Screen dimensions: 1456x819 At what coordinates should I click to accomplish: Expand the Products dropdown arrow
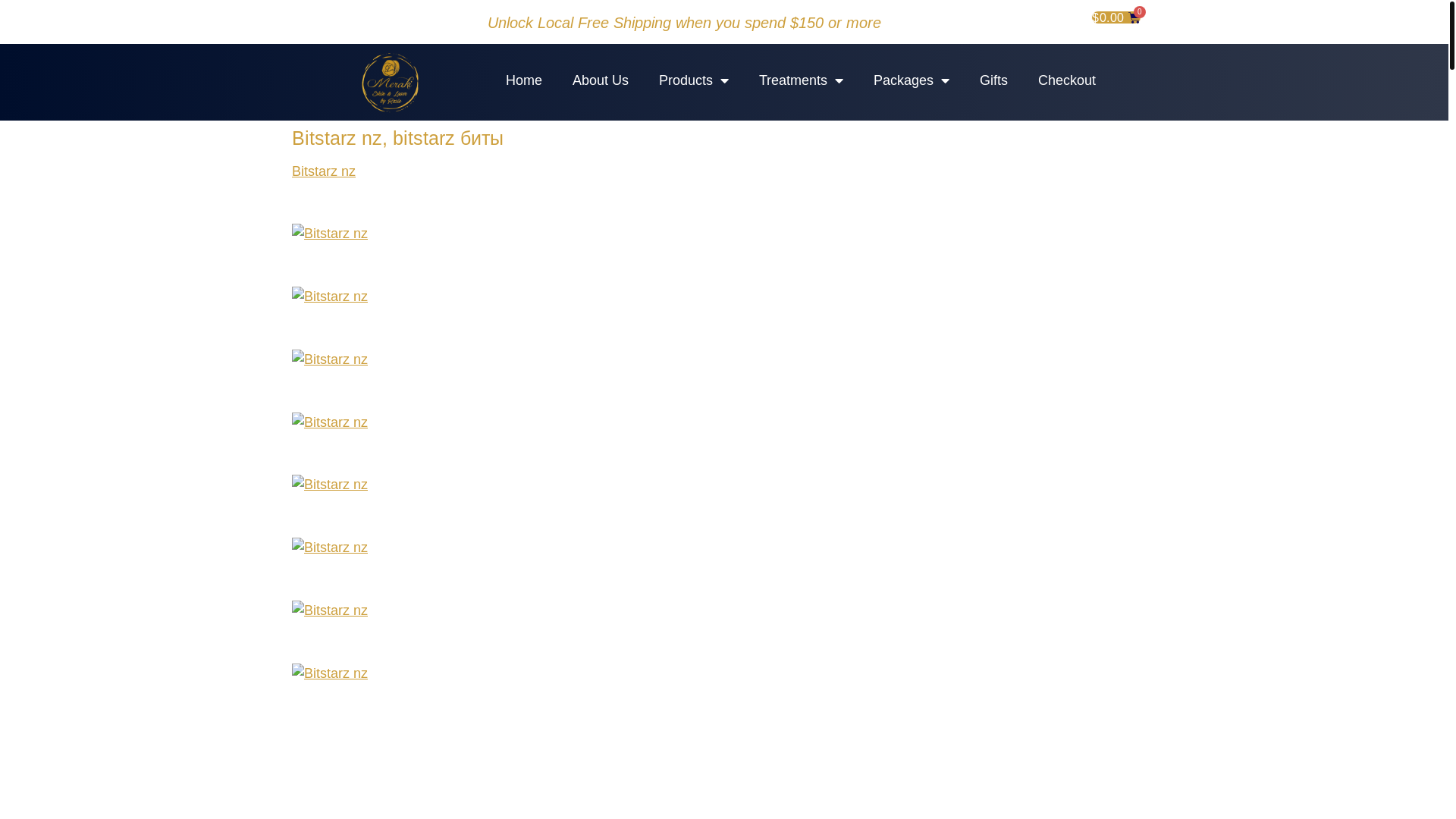point(724,81)
